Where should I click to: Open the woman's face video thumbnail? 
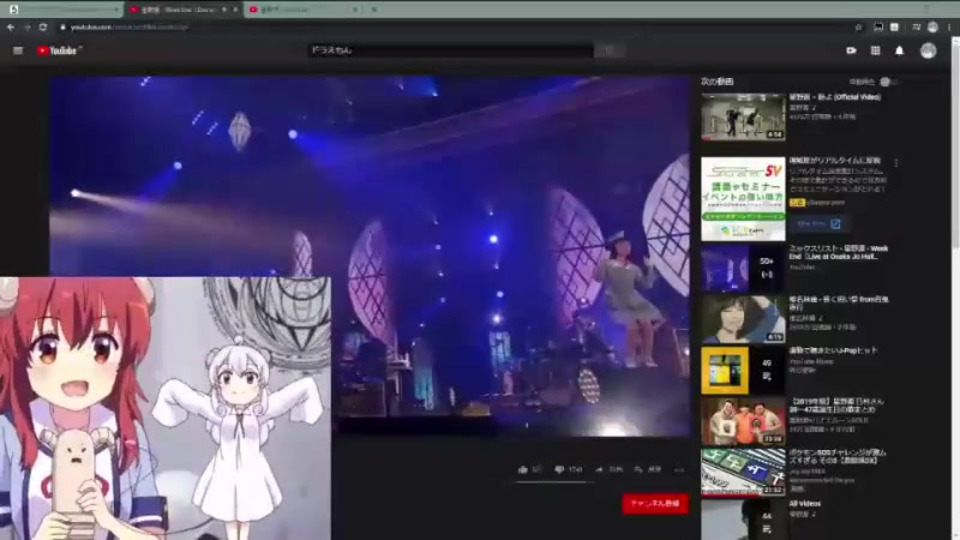tap(743, 319)
